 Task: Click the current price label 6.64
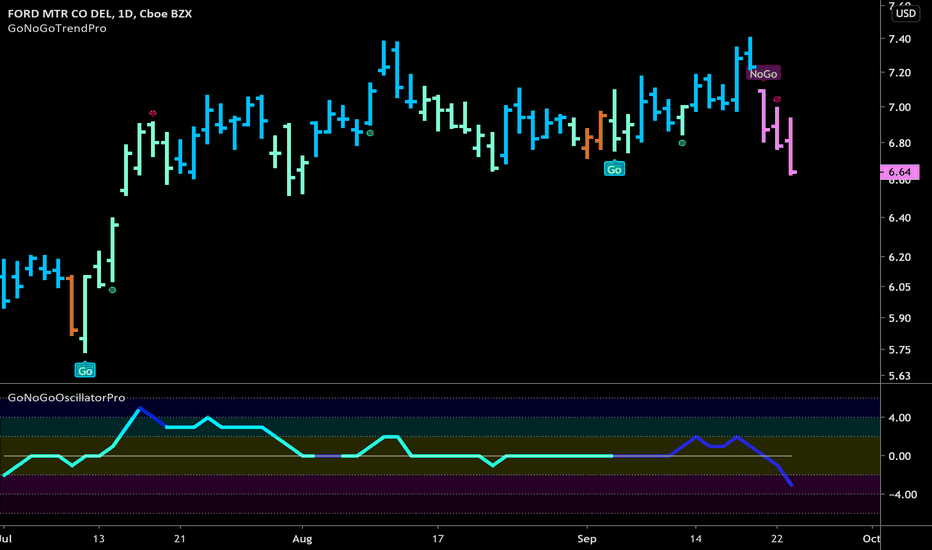(899, 172)
